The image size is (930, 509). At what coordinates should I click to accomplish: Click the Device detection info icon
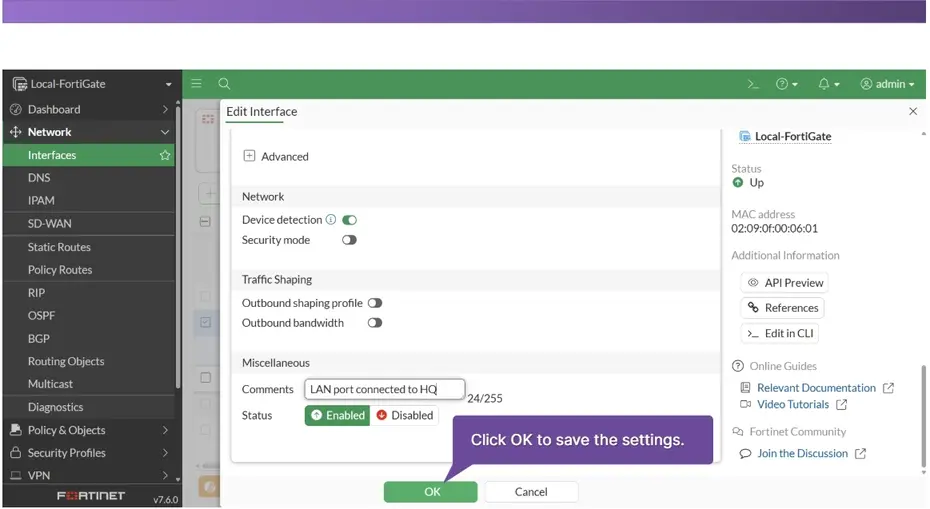(331, 219)
